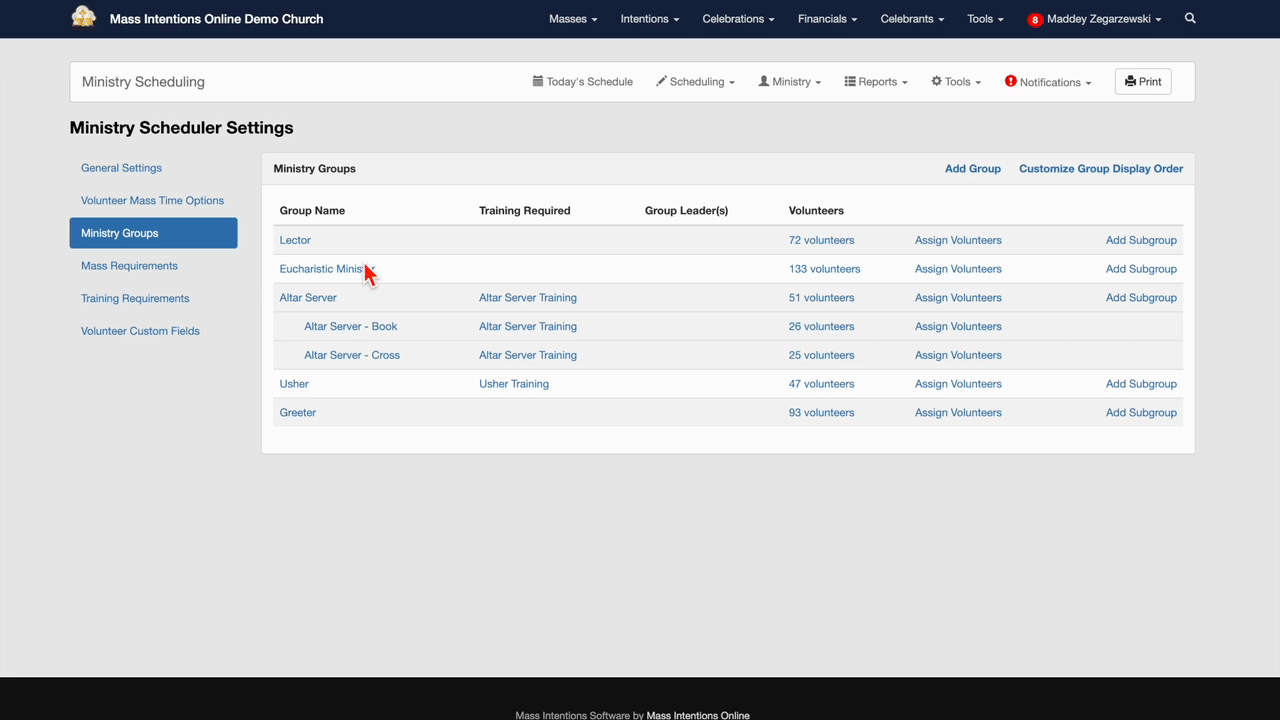View the 72 volunteers for Lector
Image resolution: width=1280 pixels, height=720 pixels.
point(821,240)
